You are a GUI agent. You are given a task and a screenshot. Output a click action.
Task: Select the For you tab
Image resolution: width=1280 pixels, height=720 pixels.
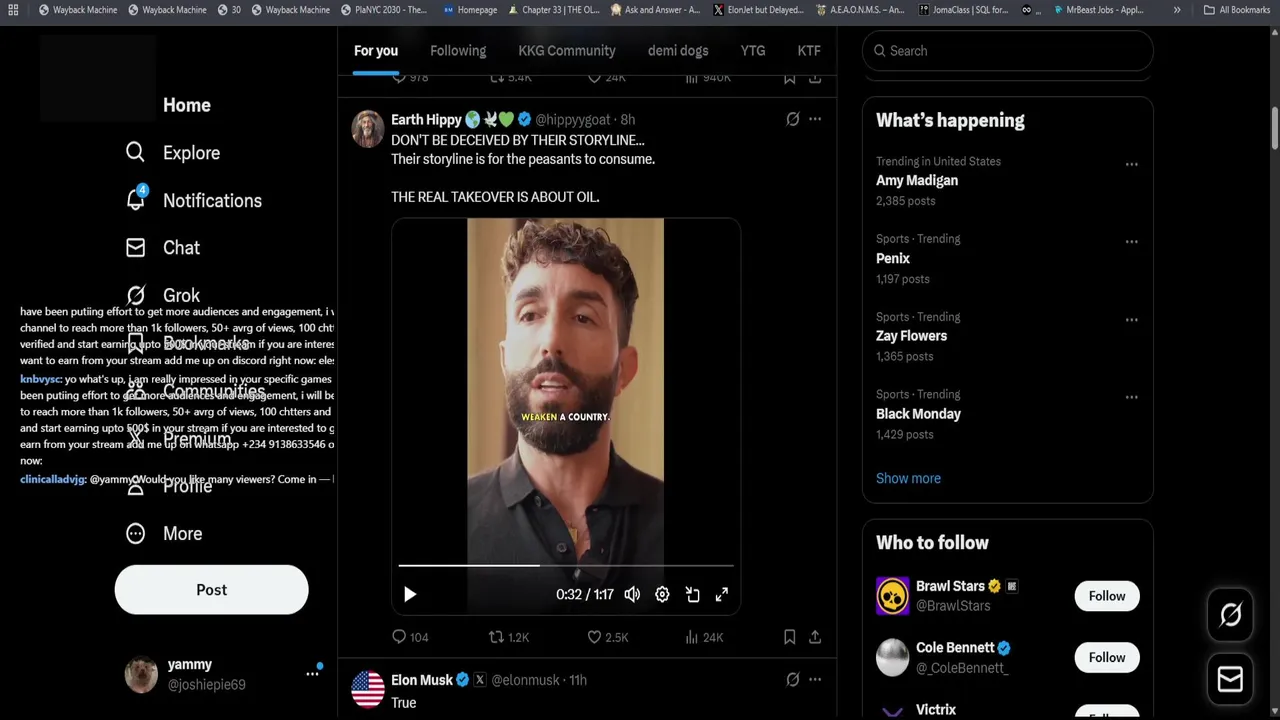click(376, 51)
